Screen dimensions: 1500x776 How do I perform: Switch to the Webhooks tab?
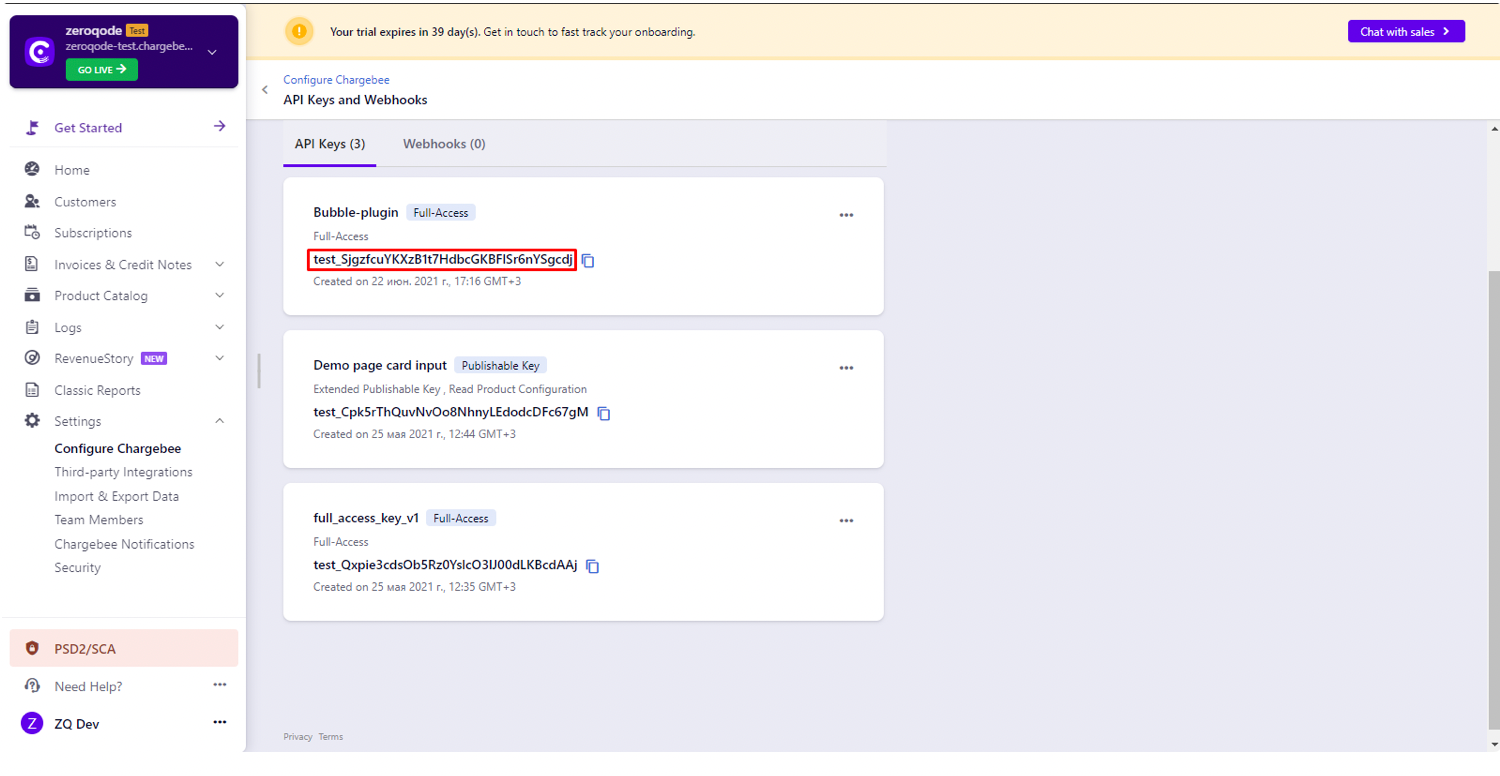click(444, 143)
